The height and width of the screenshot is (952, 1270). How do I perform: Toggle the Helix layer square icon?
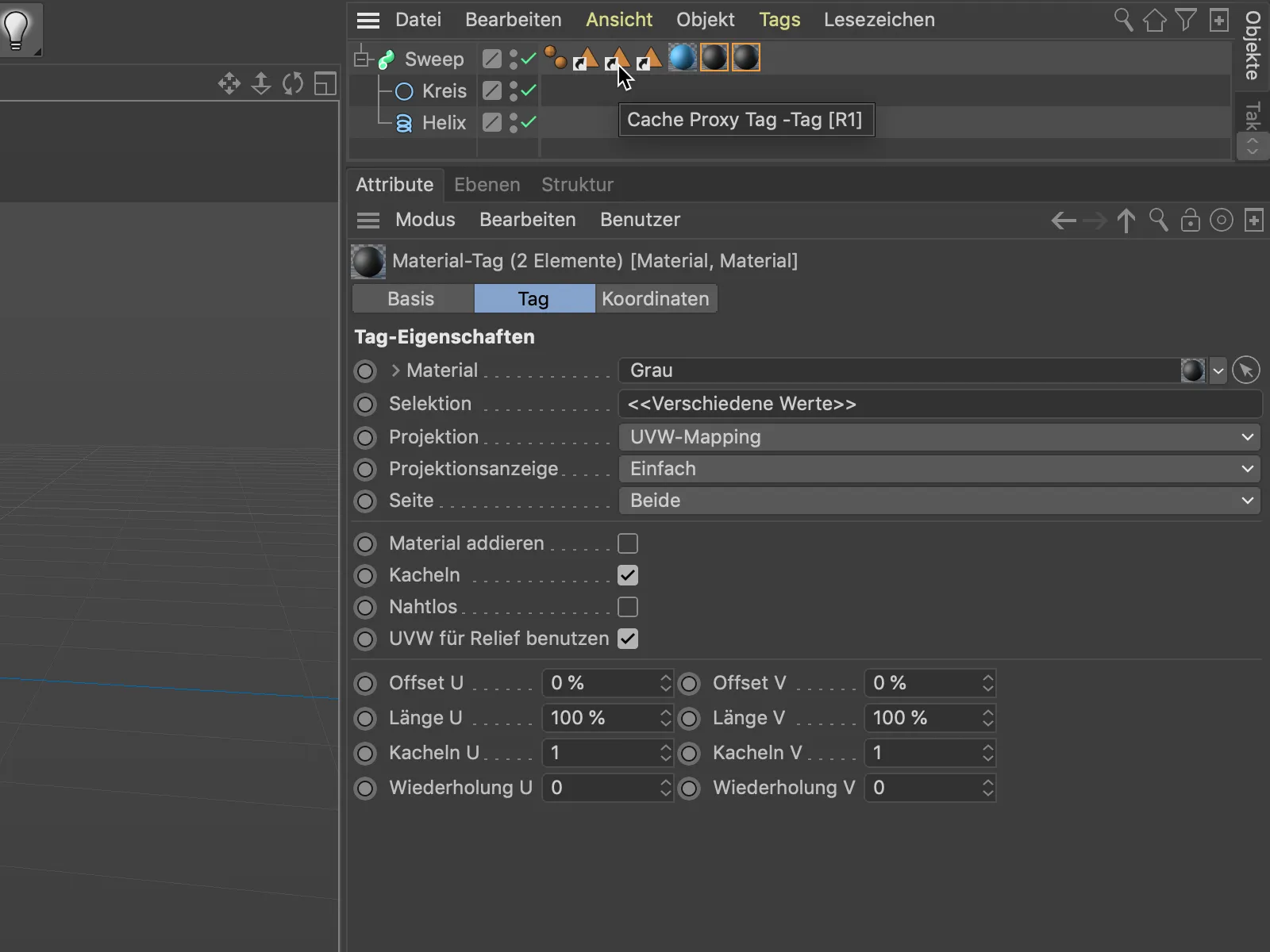[492, 122]
